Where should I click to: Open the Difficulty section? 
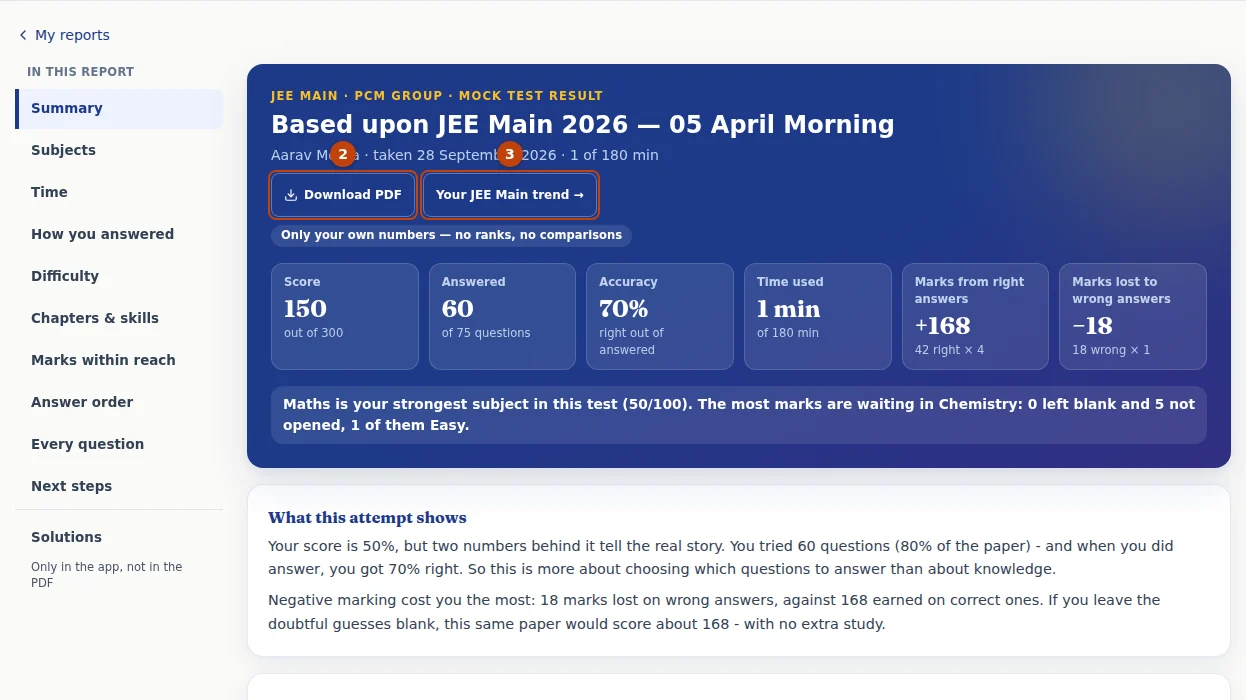point(119,276)
